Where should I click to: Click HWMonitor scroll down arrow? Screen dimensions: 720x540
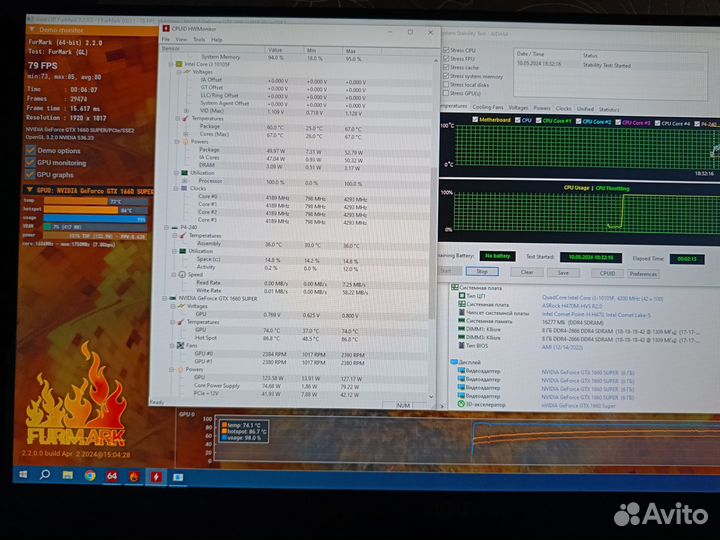tap(431, 396)
